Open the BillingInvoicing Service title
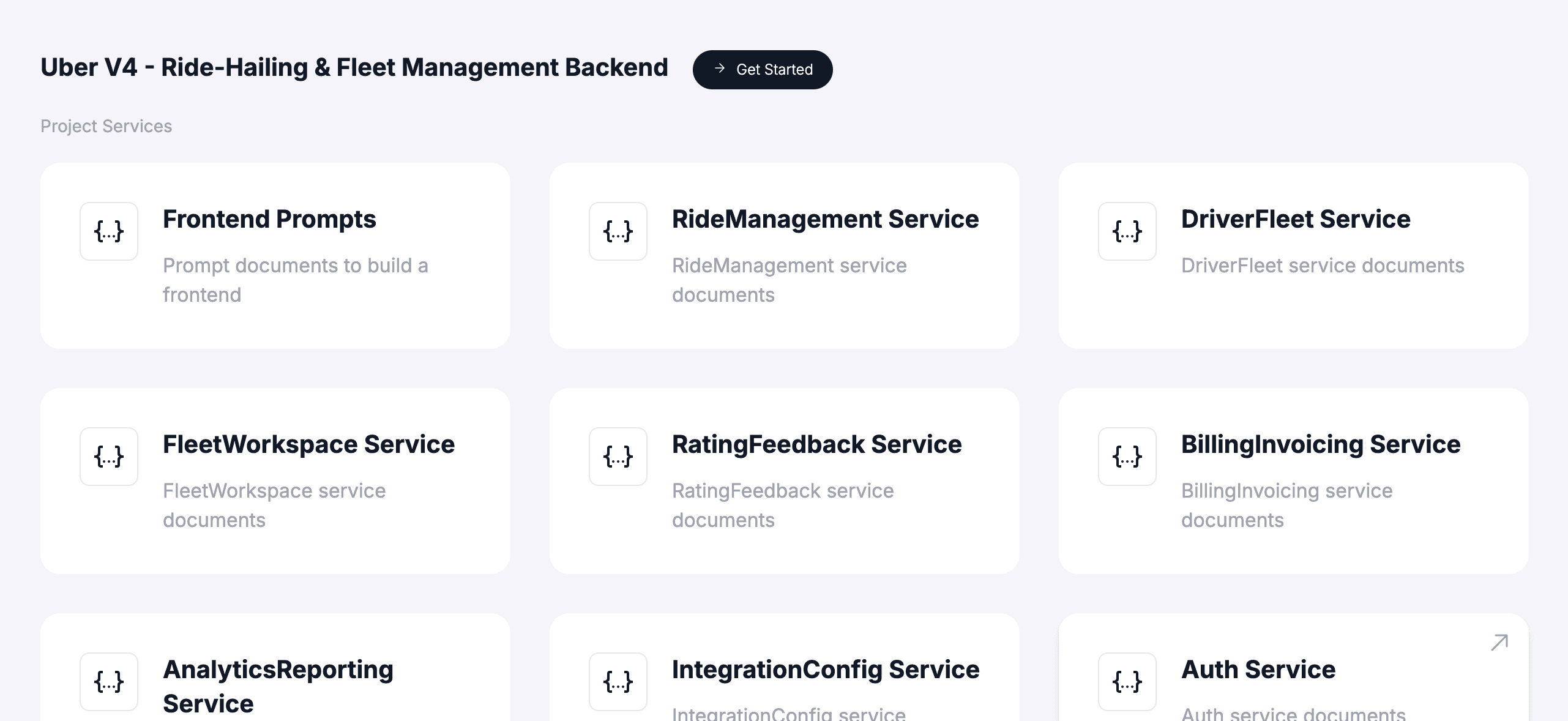 click(1321, 444)
